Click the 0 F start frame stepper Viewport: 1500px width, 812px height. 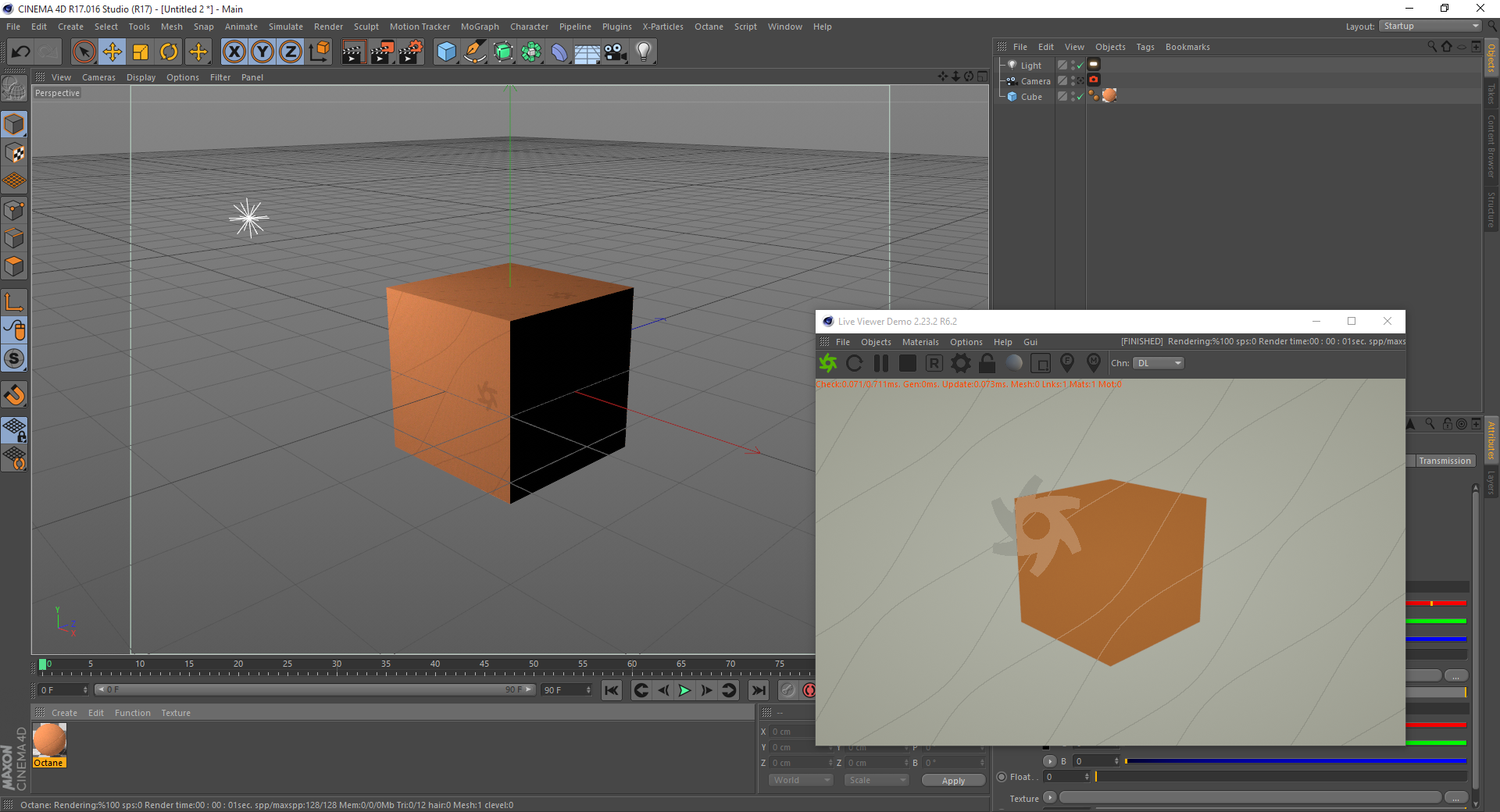coord(85,690)
